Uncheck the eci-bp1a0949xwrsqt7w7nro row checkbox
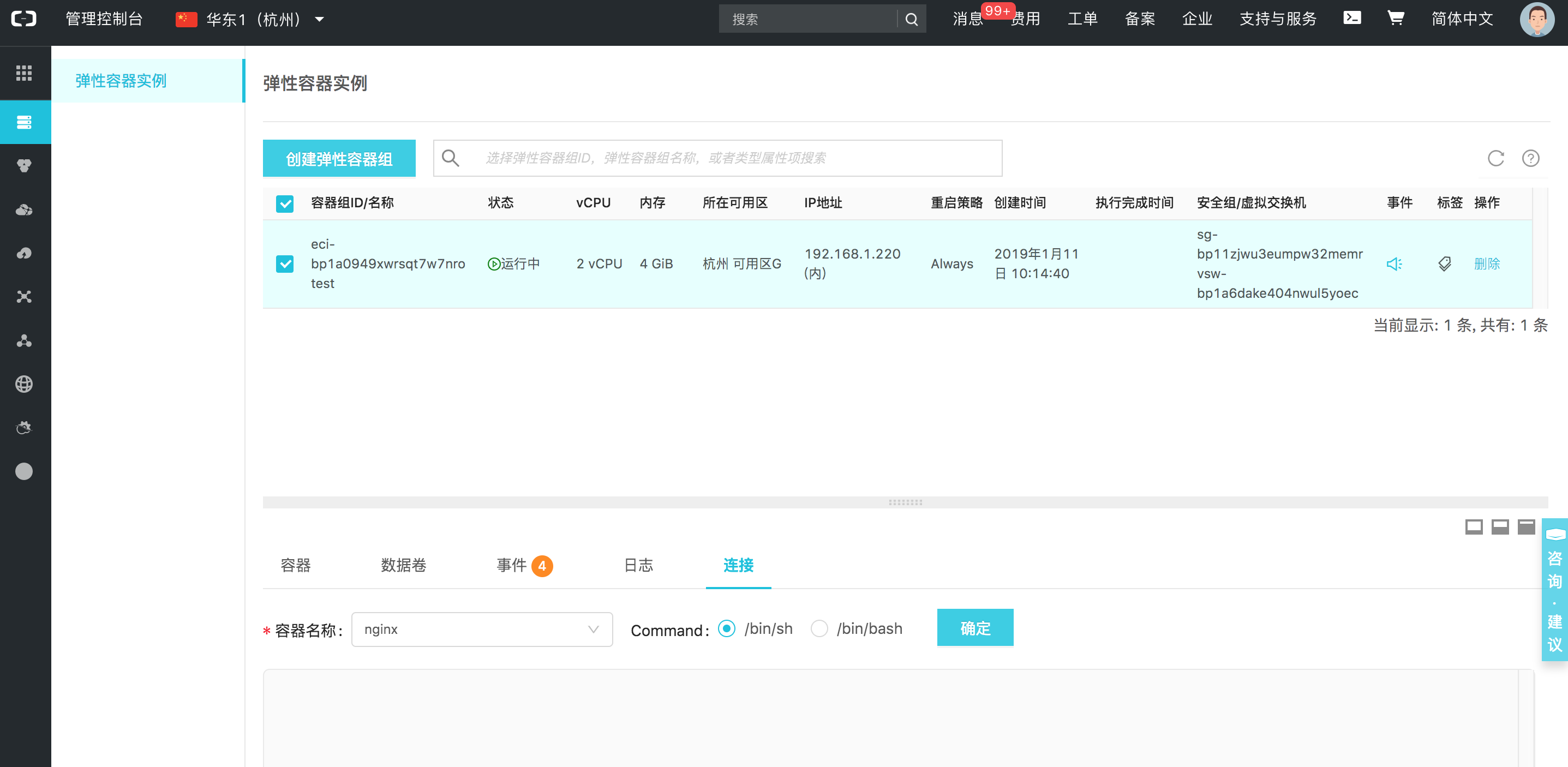This screenshot has width=1568, height=767. tap(284, 263)
